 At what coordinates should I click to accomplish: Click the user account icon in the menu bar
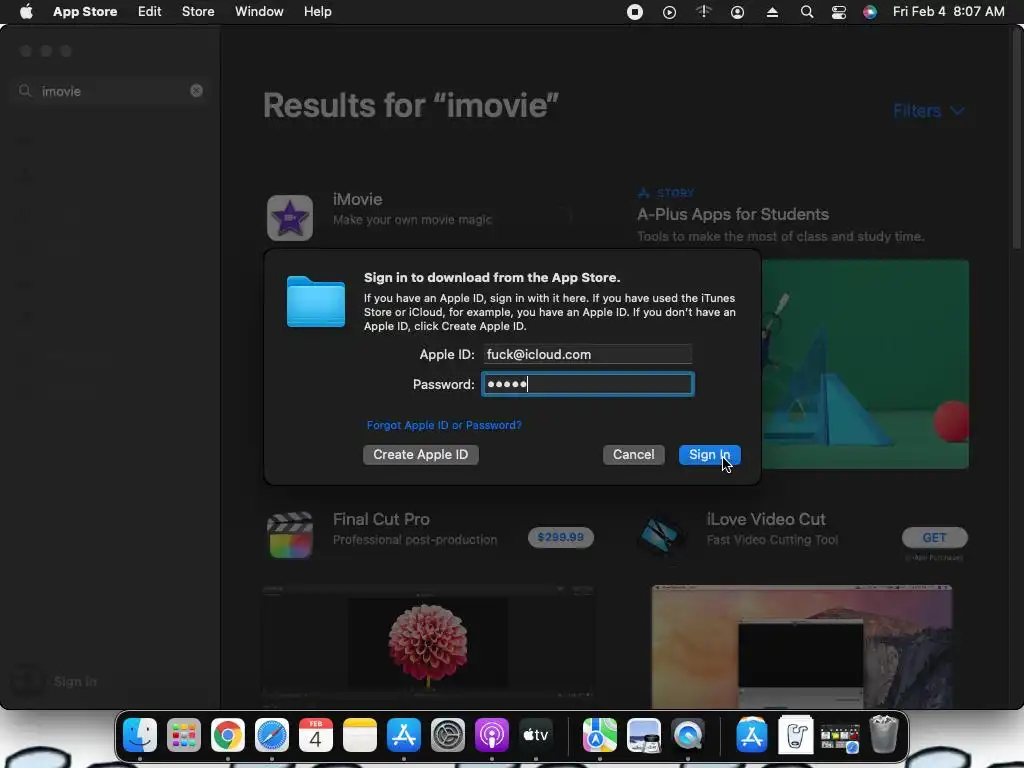[x=737, y=12]
